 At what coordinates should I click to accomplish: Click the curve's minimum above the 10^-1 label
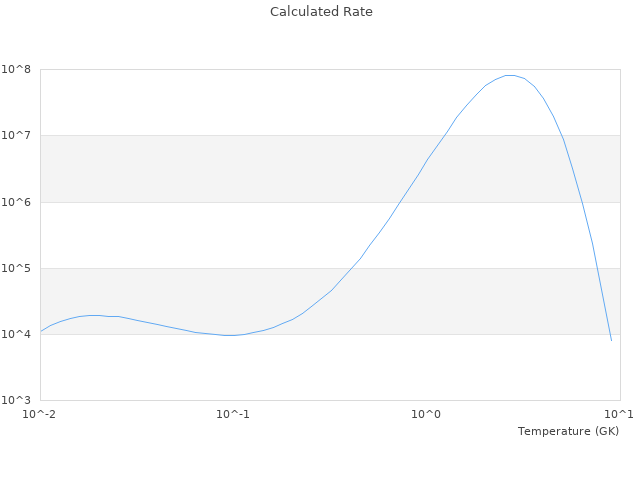[230, 335]
